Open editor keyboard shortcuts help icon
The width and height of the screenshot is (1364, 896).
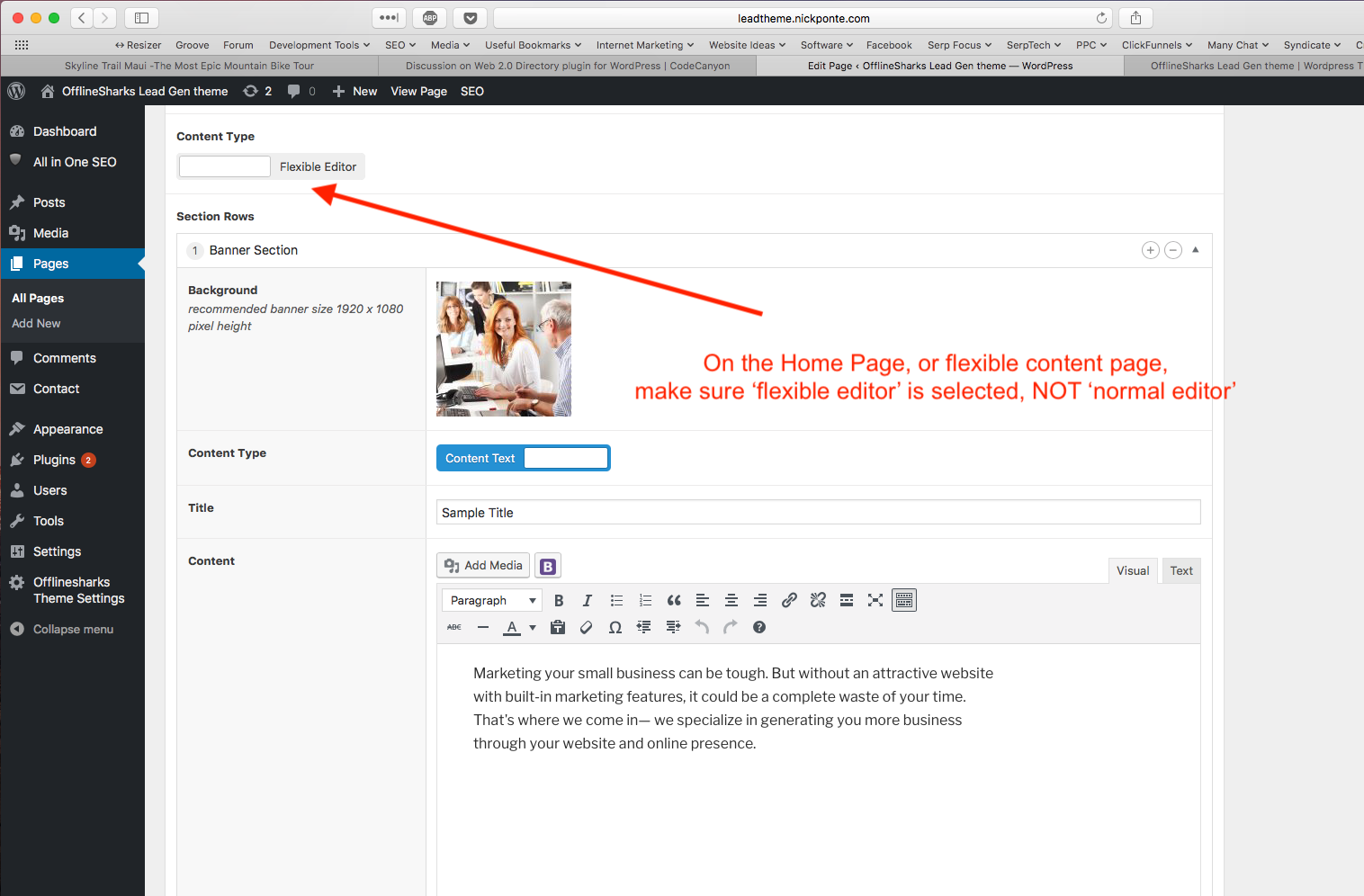coord(759,627)
